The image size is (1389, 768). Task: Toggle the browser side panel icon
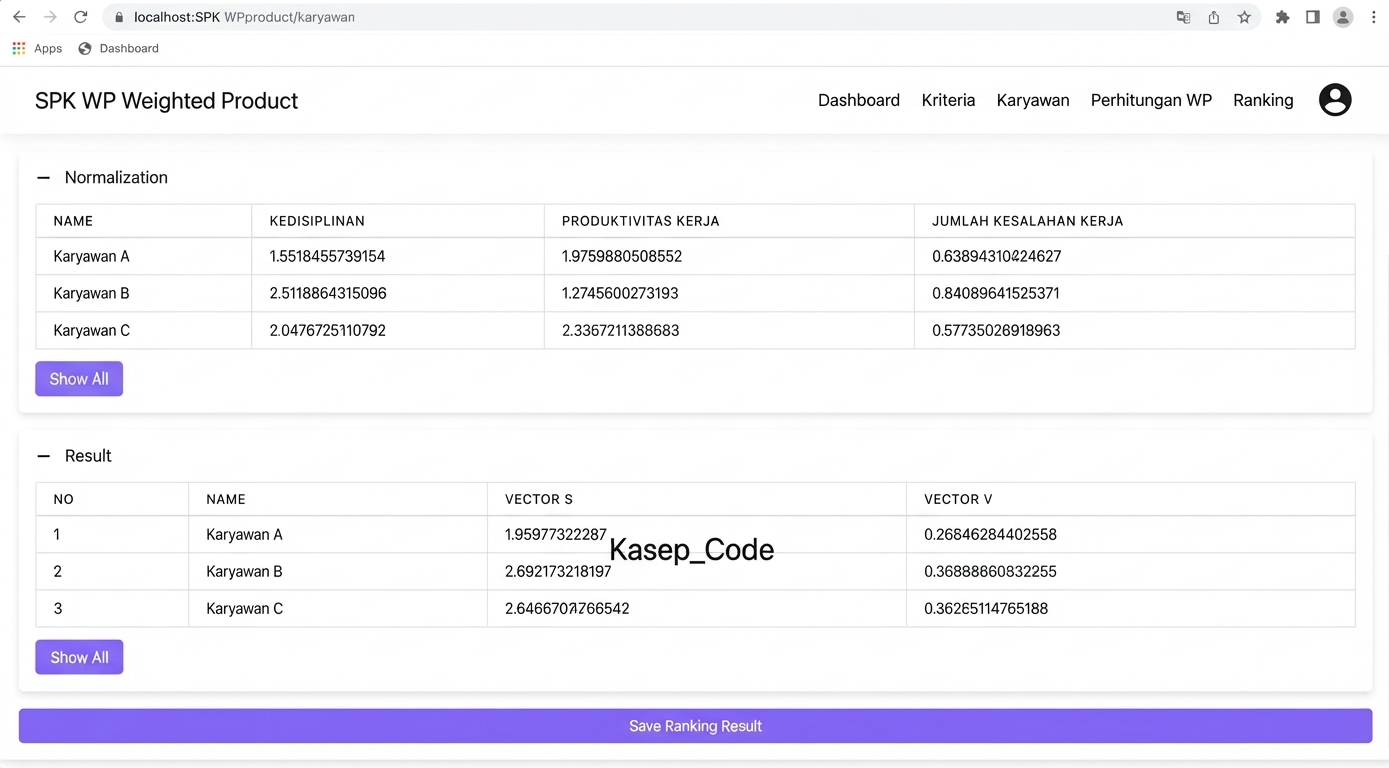(x=1313, y=17)
